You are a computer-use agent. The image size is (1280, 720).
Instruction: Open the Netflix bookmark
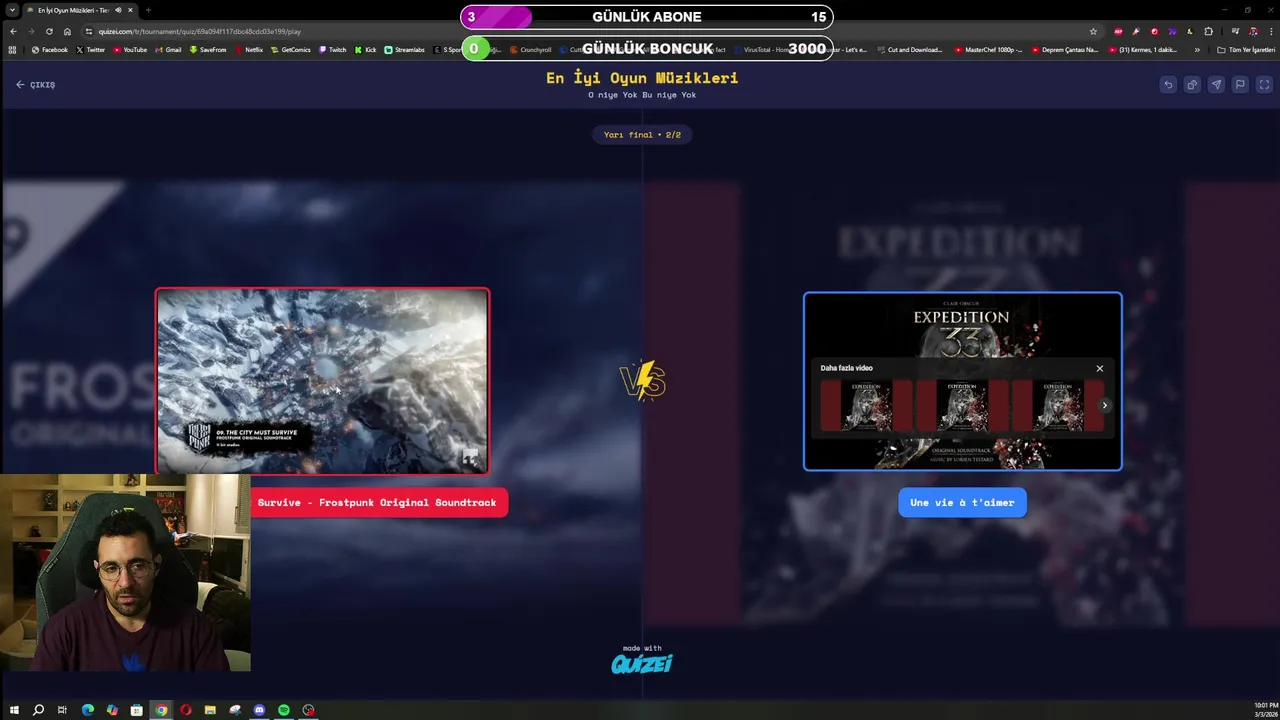click(x=249, y=49)
